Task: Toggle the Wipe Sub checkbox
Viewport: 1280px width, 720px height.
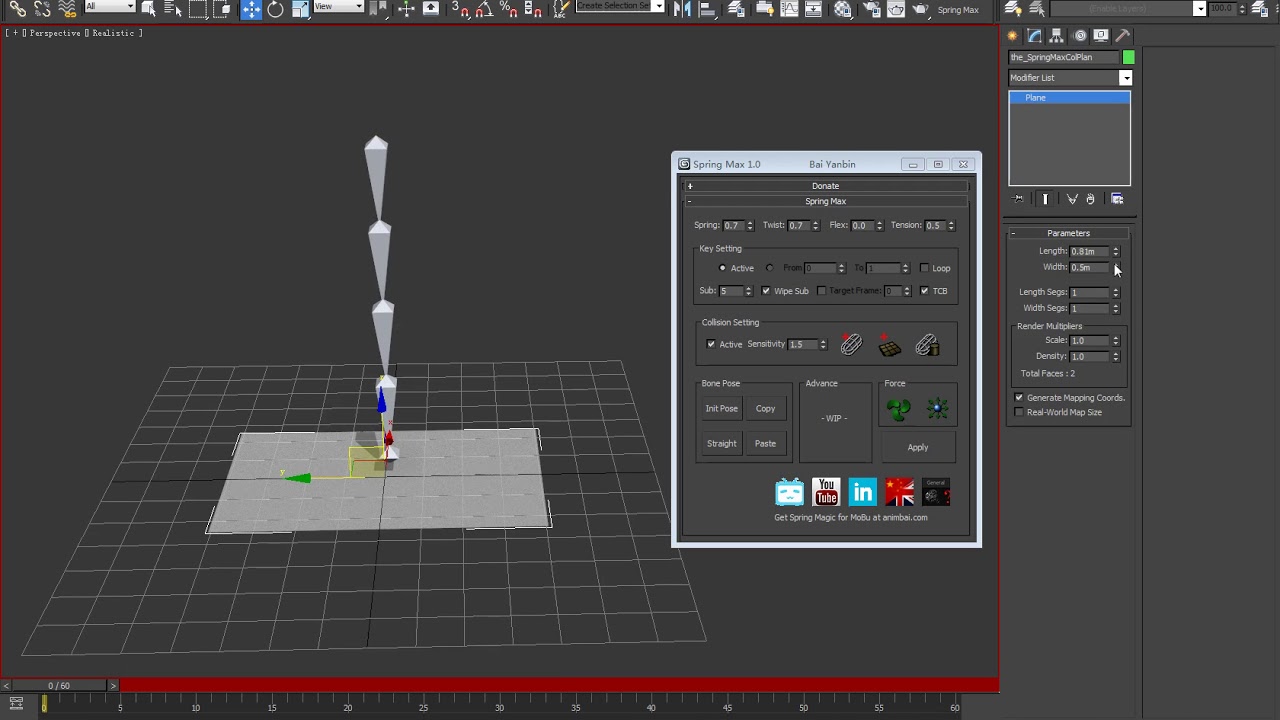Action: pyautogui.click(x=766, y=291)
